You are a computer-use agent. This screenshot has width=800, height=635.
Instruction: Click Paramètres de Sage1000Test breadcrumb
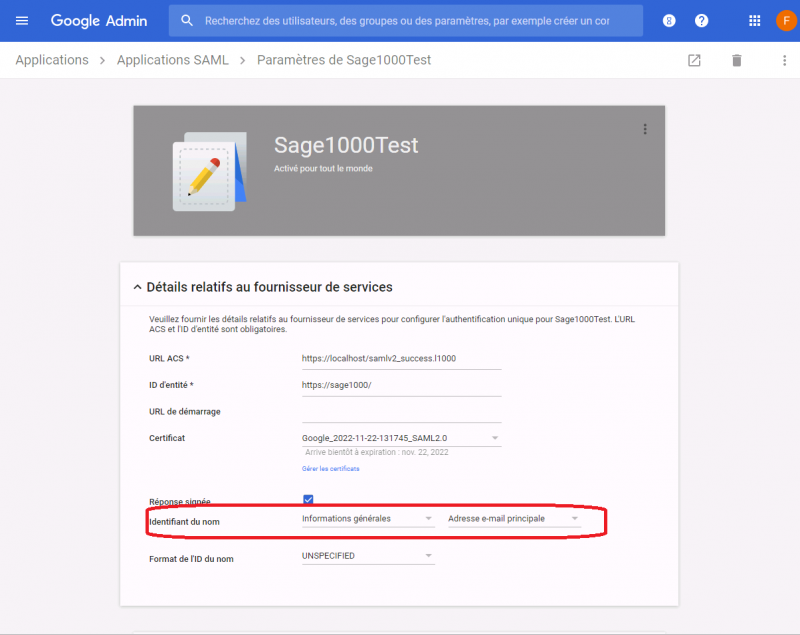(x=344, y=60)
